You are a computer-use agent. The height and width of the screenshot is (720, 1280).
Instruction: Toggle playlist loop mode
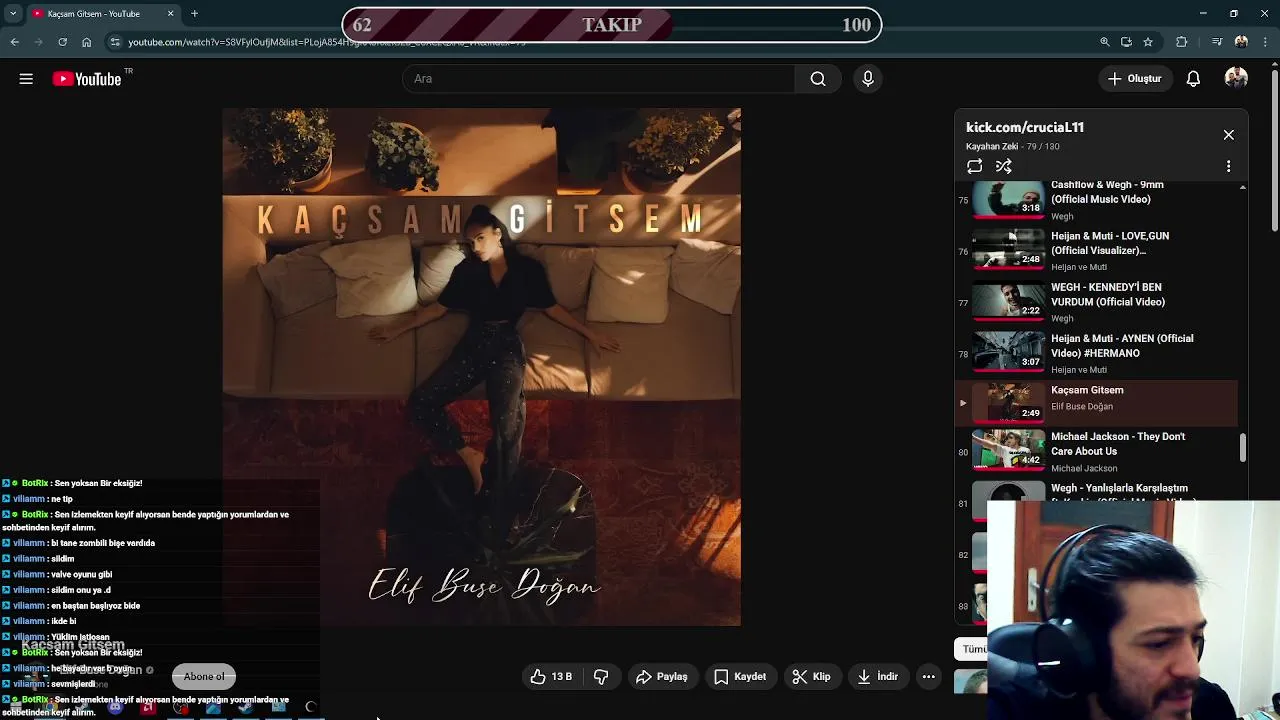[x=975, y=167]
